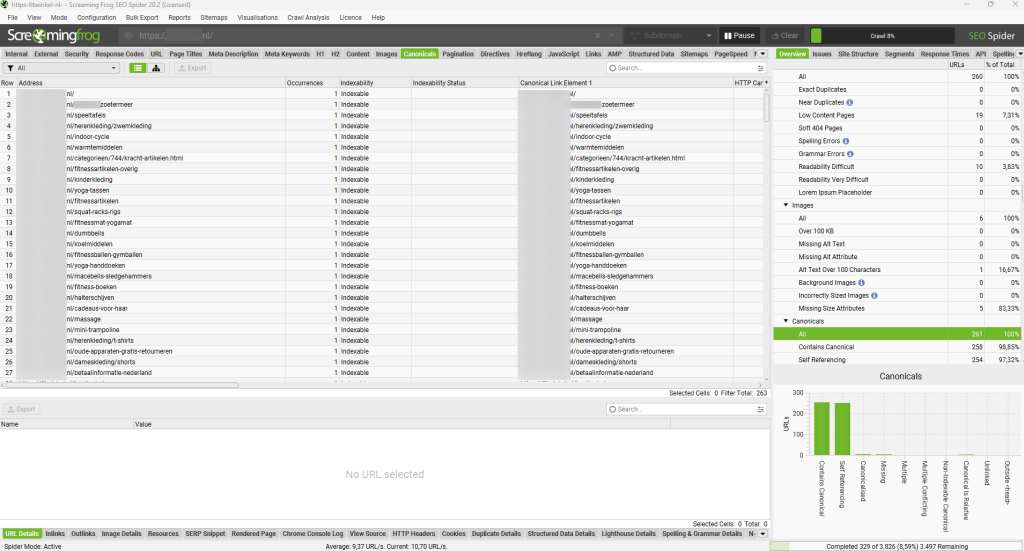Switch to the Internal tab
Viewport: 1024px width, 551px height.
point(16,54)
